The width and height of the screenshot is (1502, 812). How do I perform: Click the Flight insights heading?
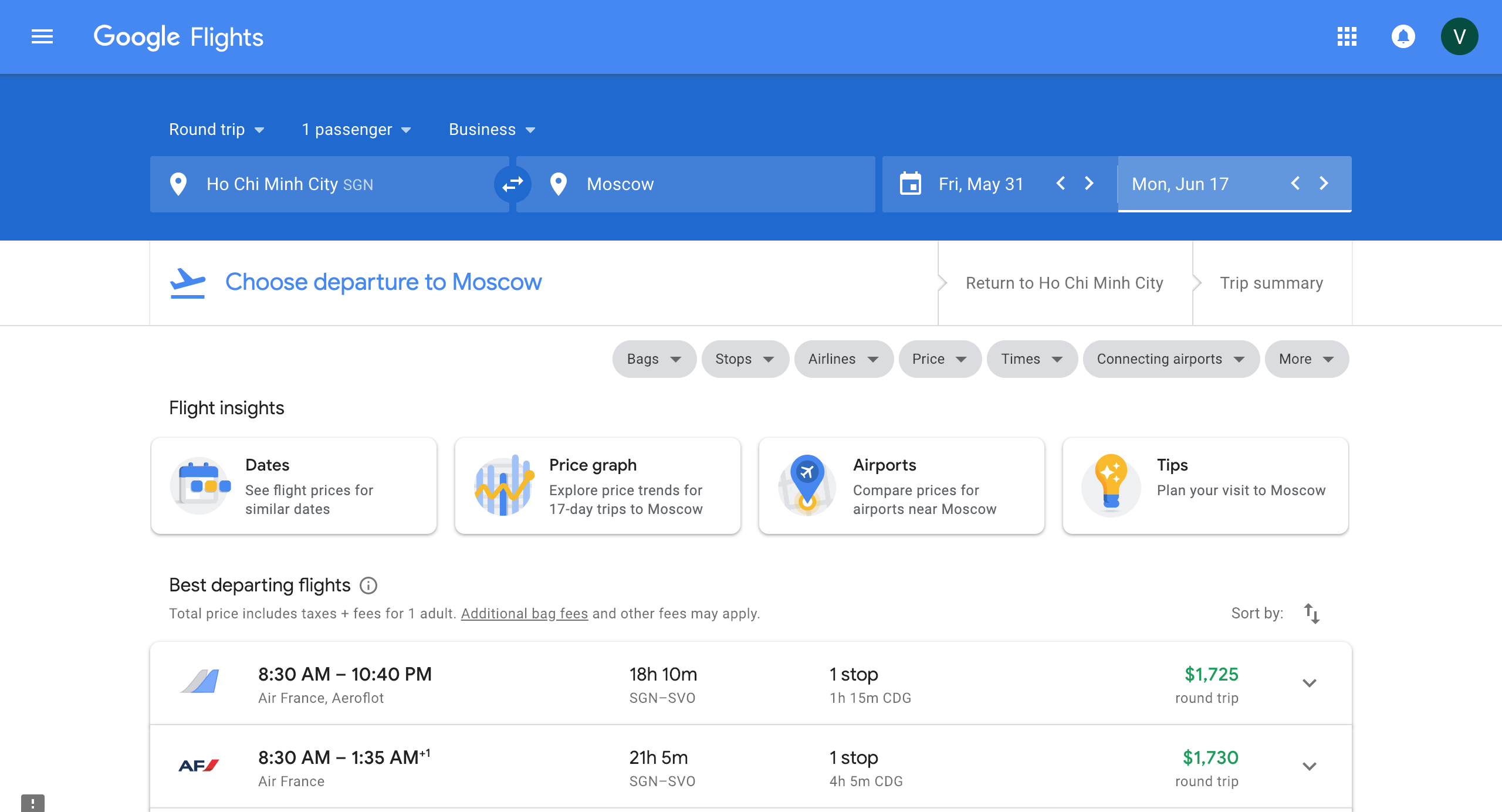(x=226, y=408)
